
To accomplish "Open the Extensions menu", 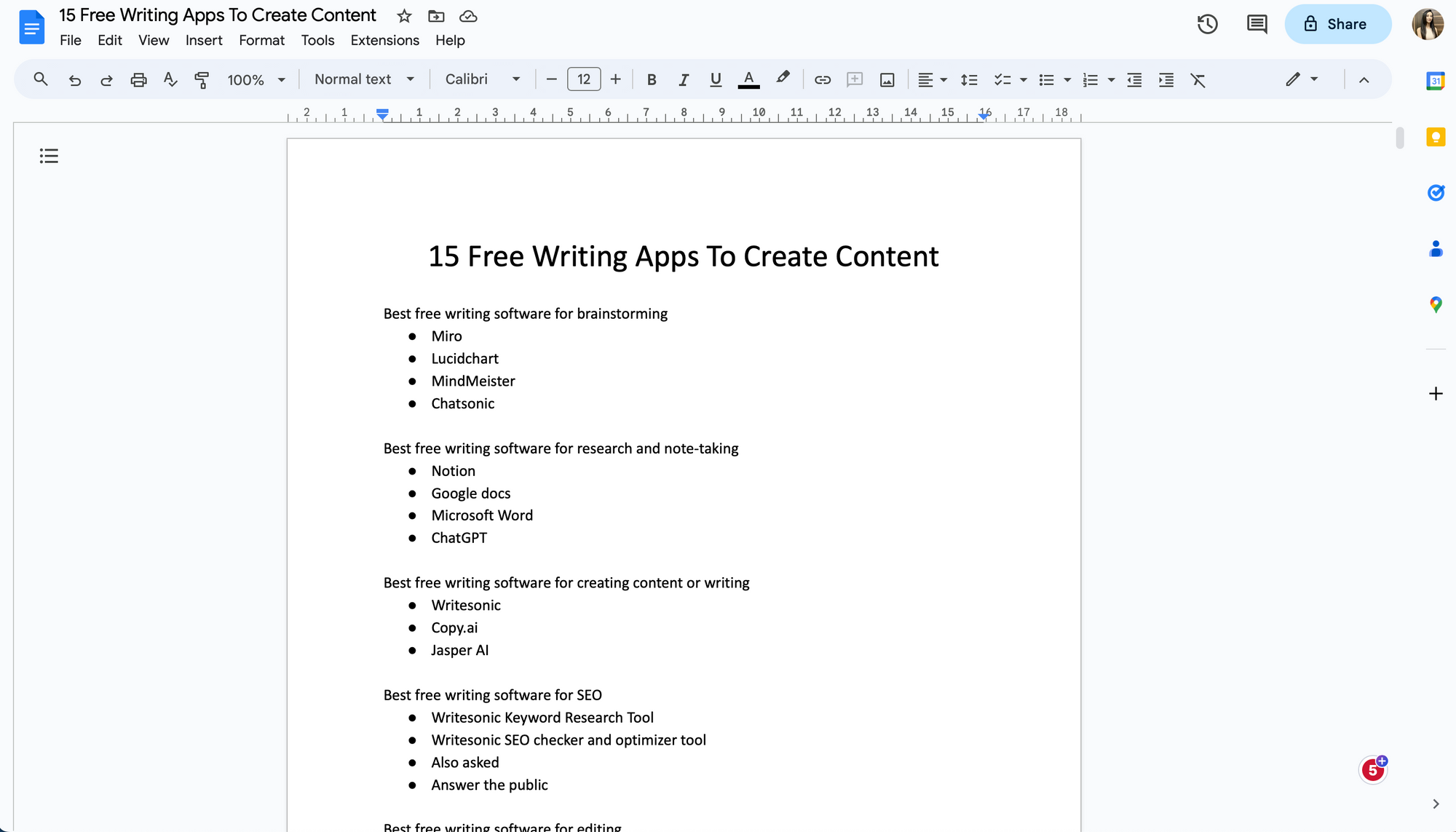I will pos(384,40).
